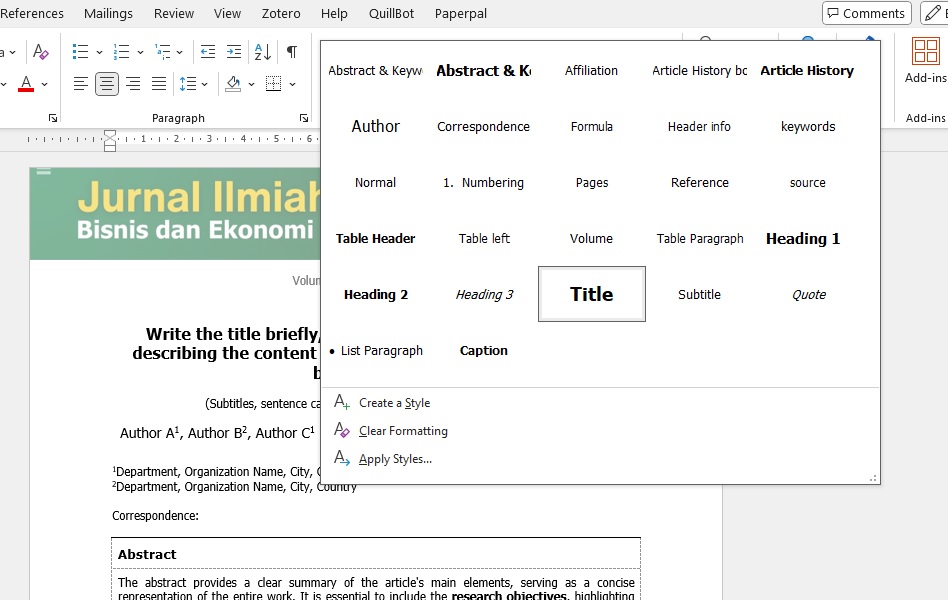Open the Paperpal tab

(x=461, y=13)
